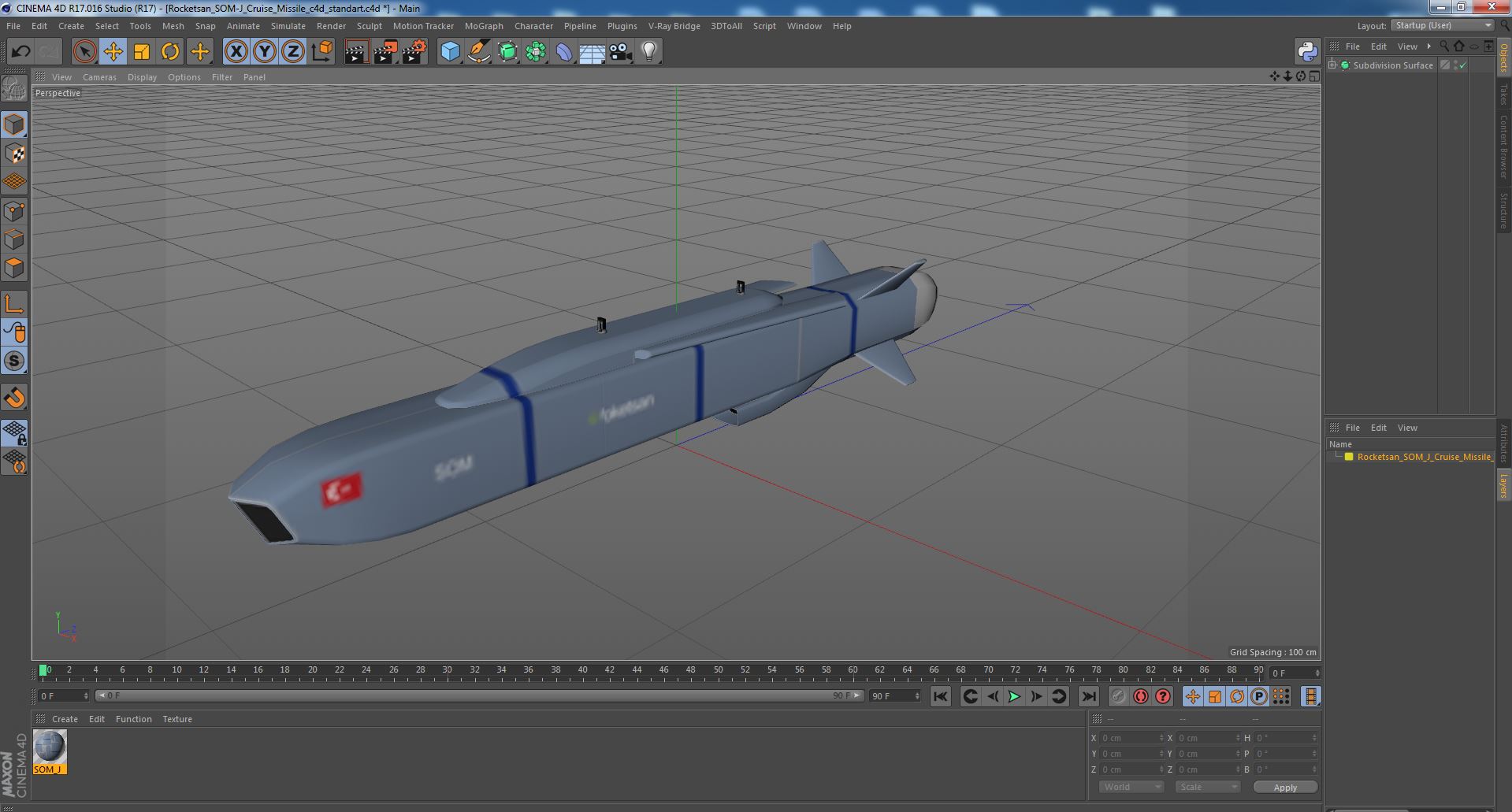The height and width of the screenshot is (812, 1512).
Task: Click Make Editable icon
Action: (x=14, y=89)
